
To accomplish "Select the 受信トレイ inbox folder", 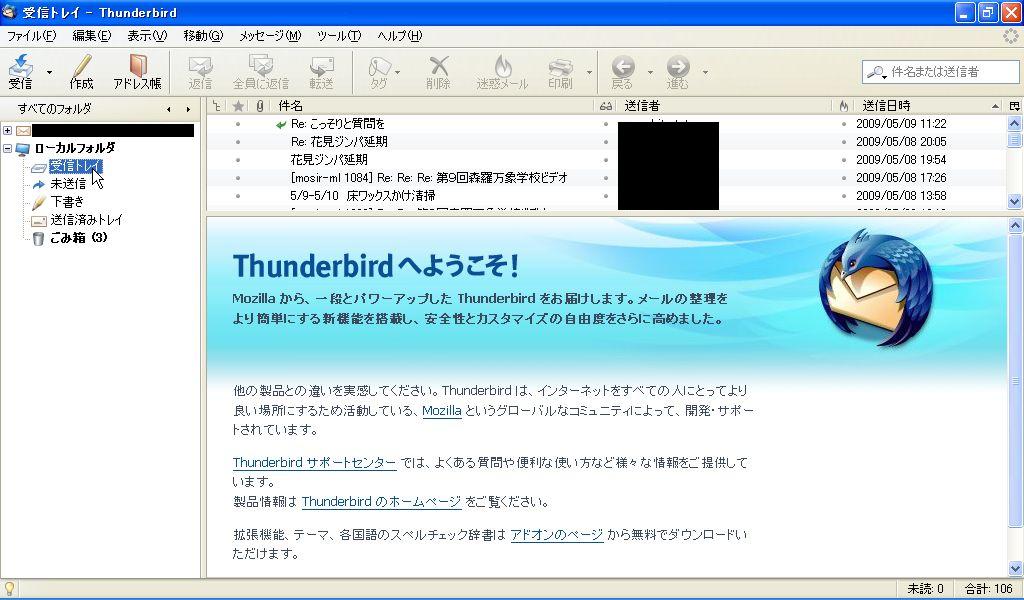I will [x=76, y=166].
